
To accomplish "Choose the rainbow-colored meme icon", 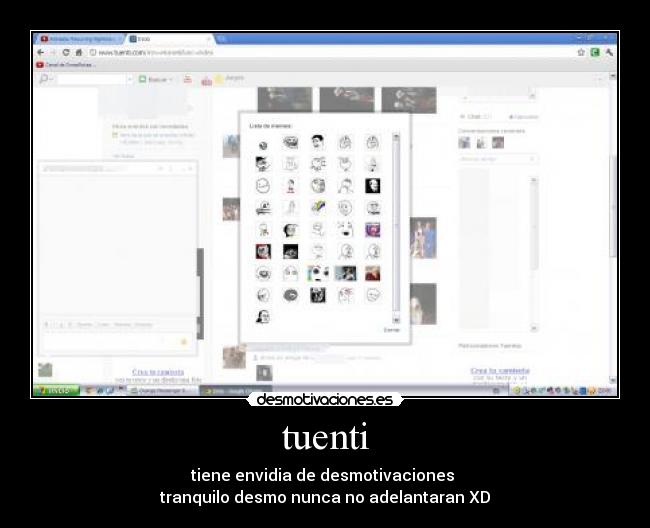I will (318, 208).
